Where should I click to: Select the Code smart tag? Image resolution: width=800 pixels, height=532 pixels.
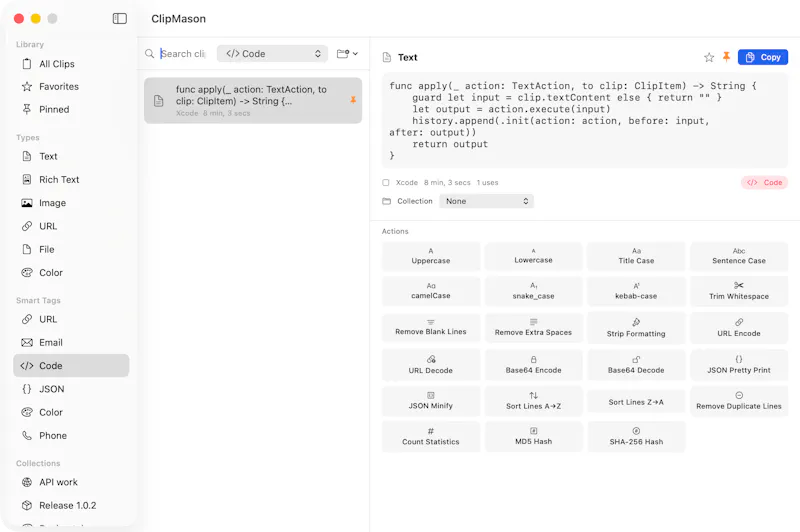click(x=71, y=366)
